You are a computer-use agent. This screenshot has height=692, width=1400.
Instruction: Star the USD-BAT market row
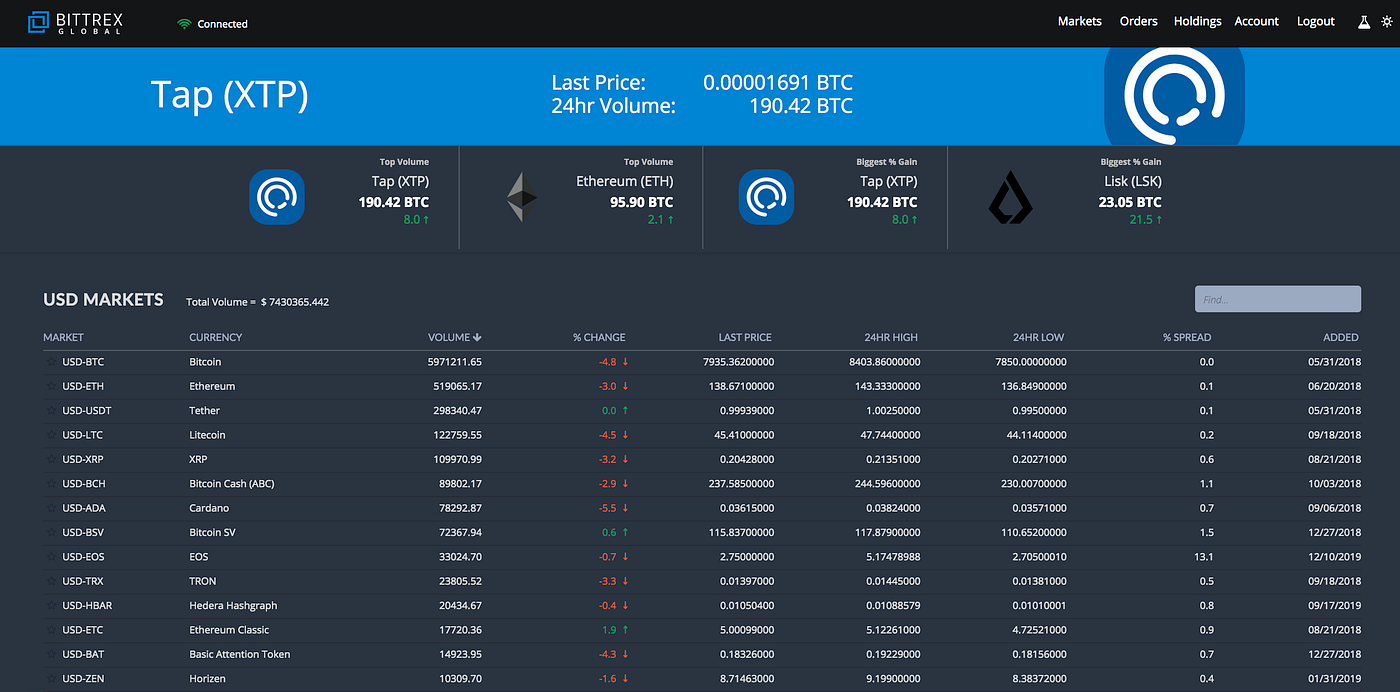coord(51,654)
